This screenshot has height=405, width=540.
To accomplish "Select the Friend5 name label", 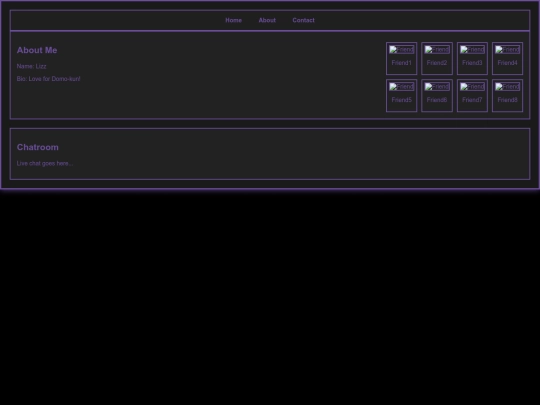I will point(402,100).
